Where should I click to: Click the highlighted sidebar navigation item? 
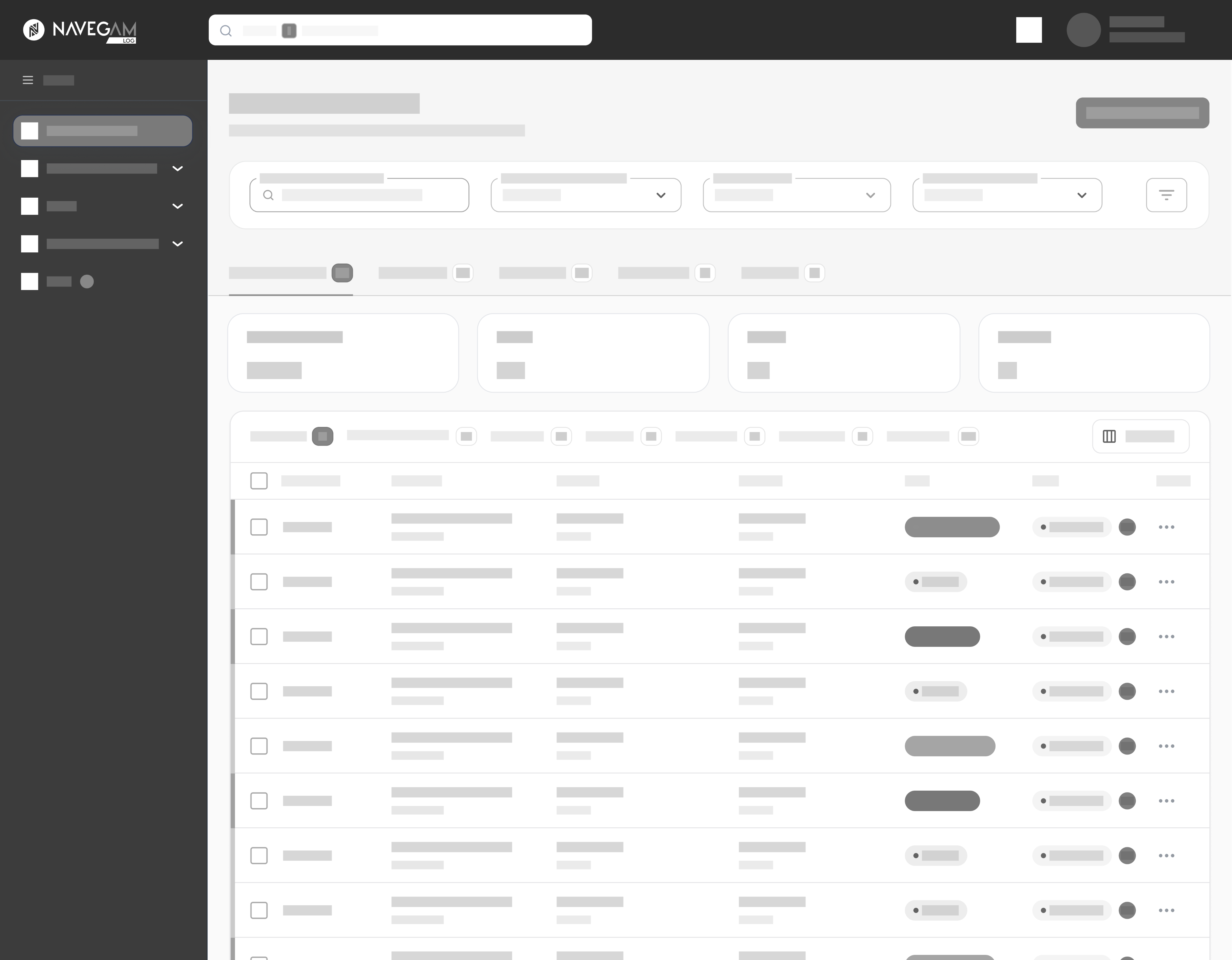[103, 131]
